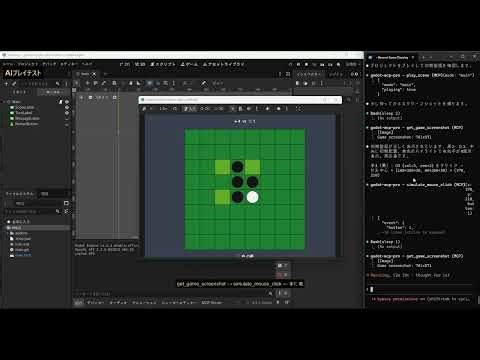Image resolution: width=480 pixels, height=360 pixels.
Task: Switch to the Script workspace
Action: pos(163,64)
